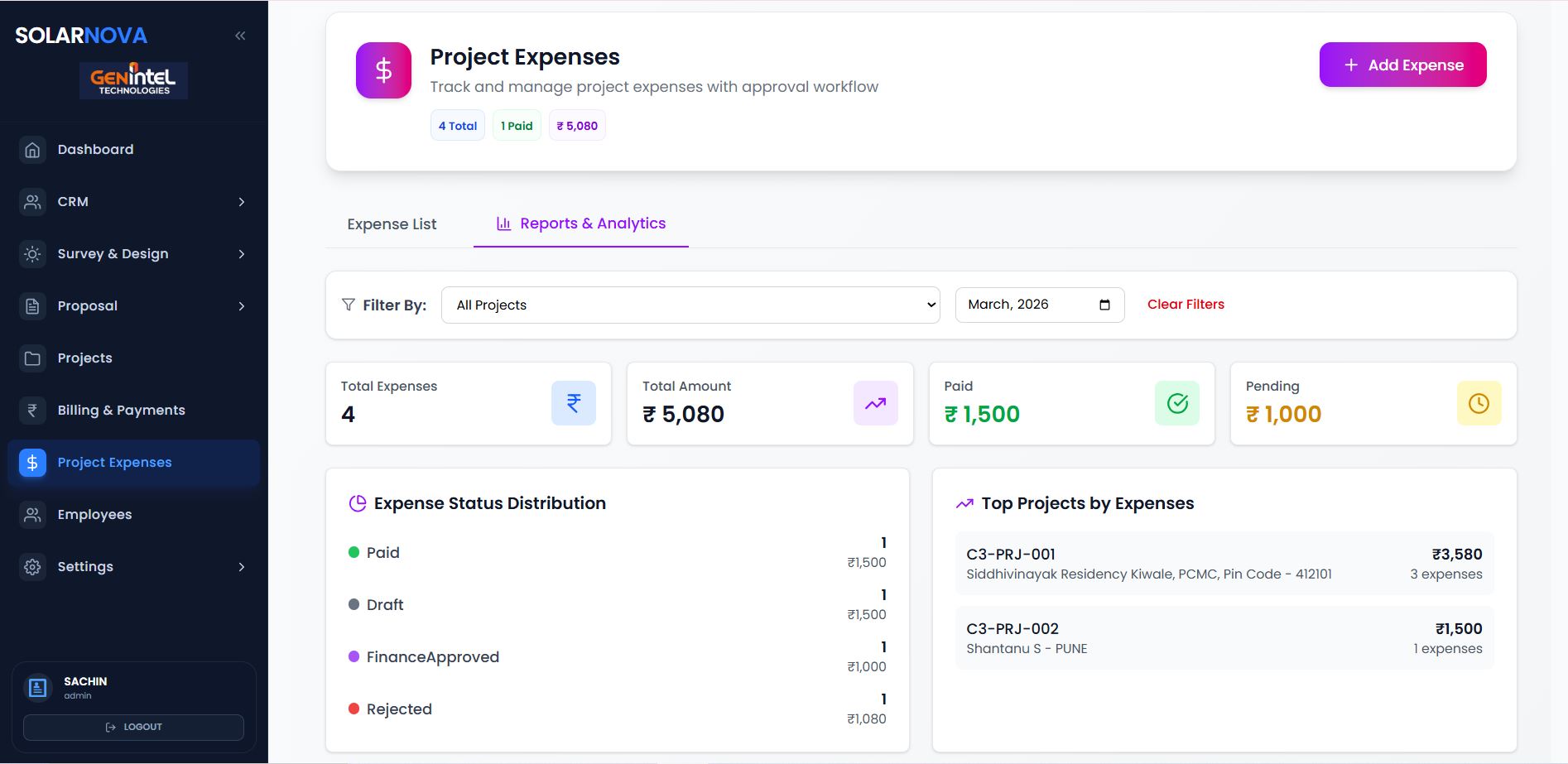
Task: Expand the Settings submenu arrow
Action: click(242, 567)
